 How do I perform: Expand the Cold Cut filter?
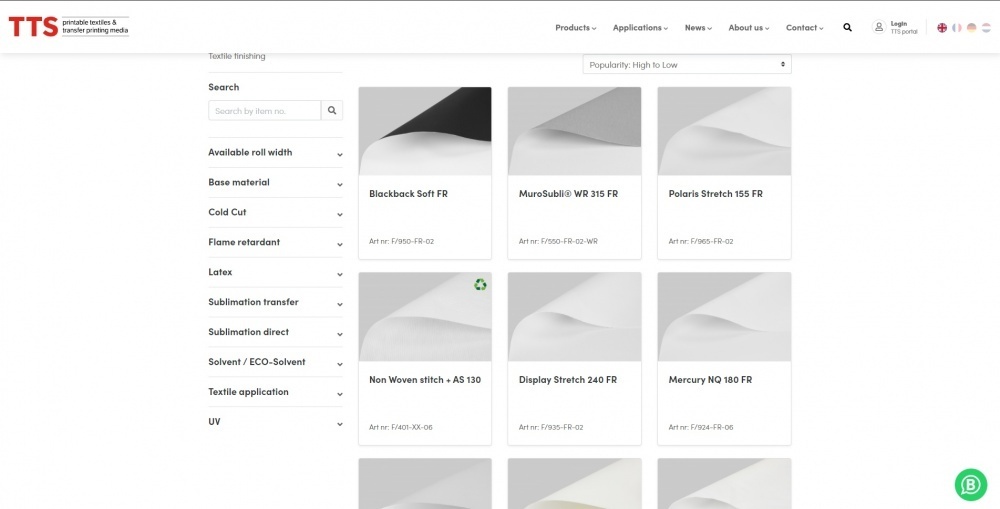click(276, 212)
